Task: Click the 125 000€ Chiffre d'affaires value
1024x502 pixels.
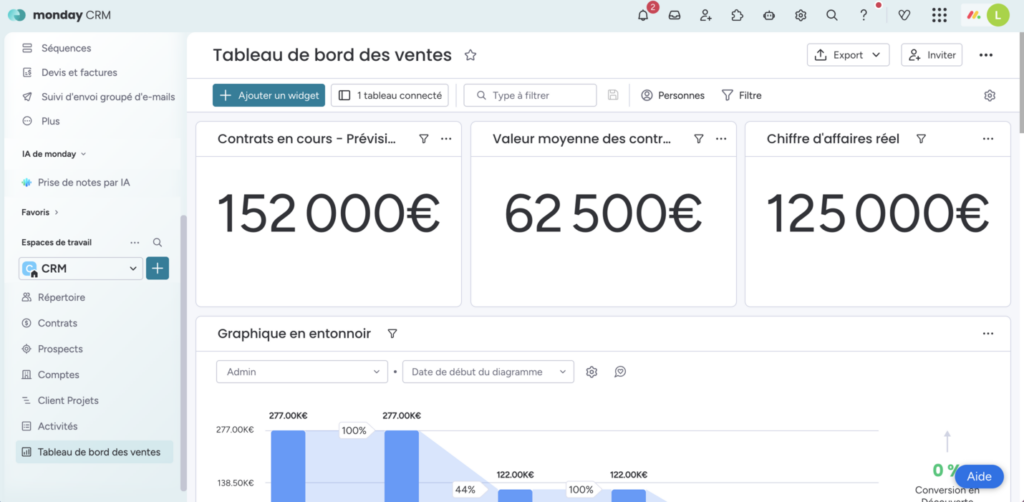Action: pyautogui.click(x=878, y=213)
